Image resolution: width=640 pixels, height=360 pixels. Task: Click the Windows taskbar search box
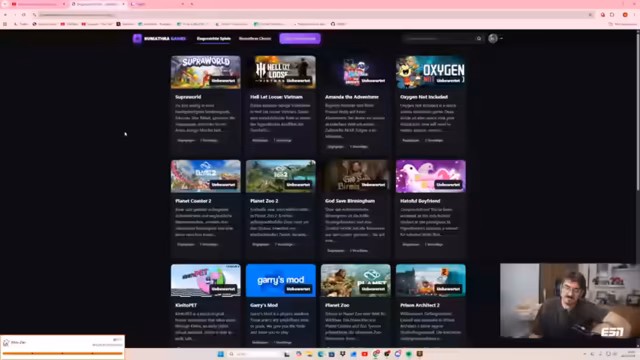tap(254, 354)
